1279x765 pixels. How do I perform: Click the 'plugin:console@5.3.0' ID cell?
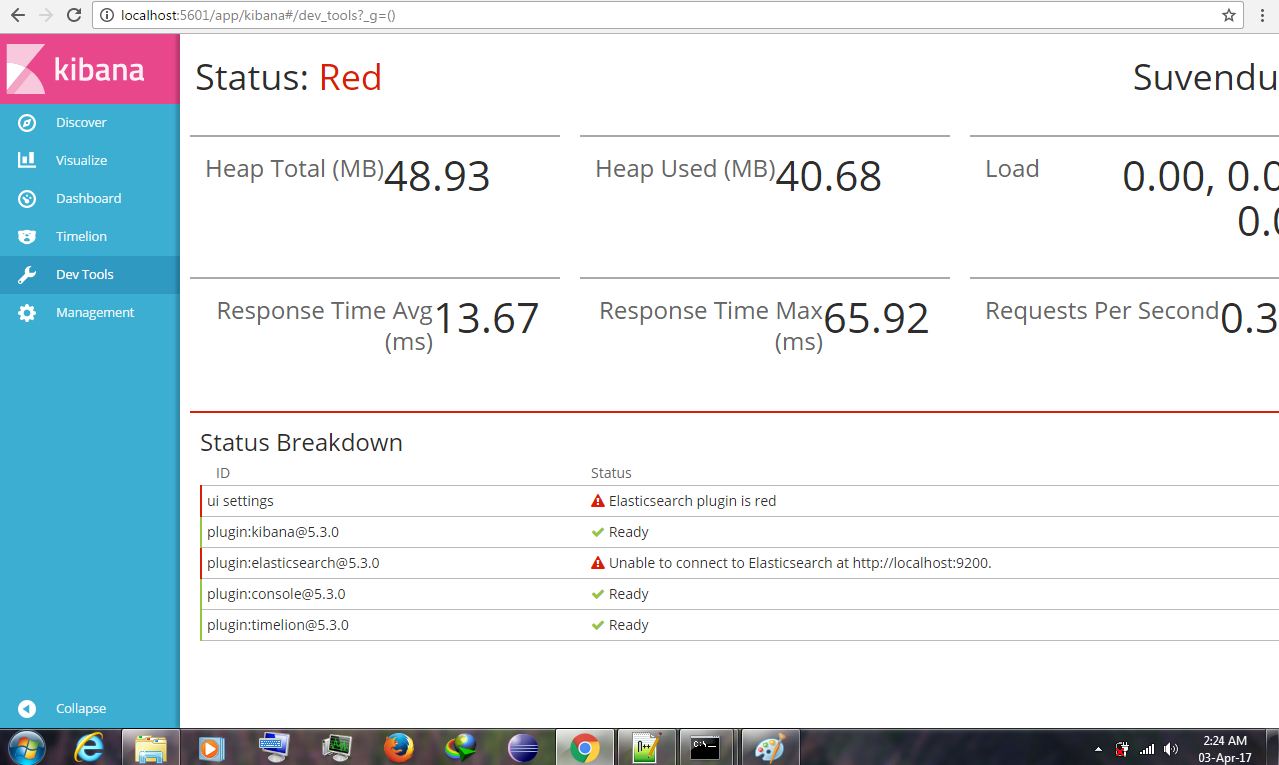coord(276,594)
